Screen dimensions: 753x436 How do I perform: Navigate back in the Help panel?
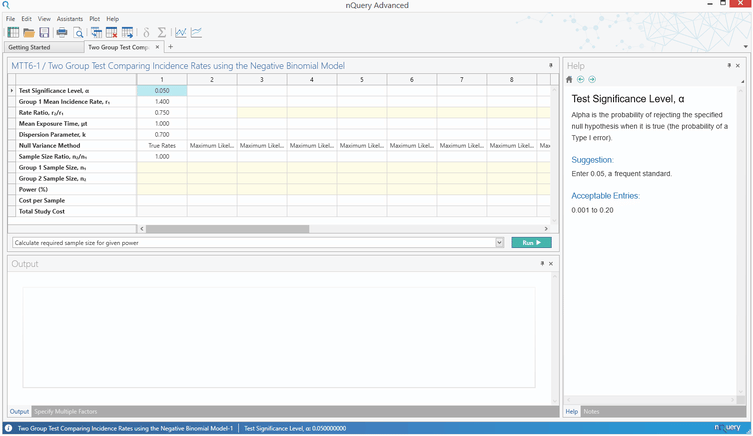(x=581, y=79)
